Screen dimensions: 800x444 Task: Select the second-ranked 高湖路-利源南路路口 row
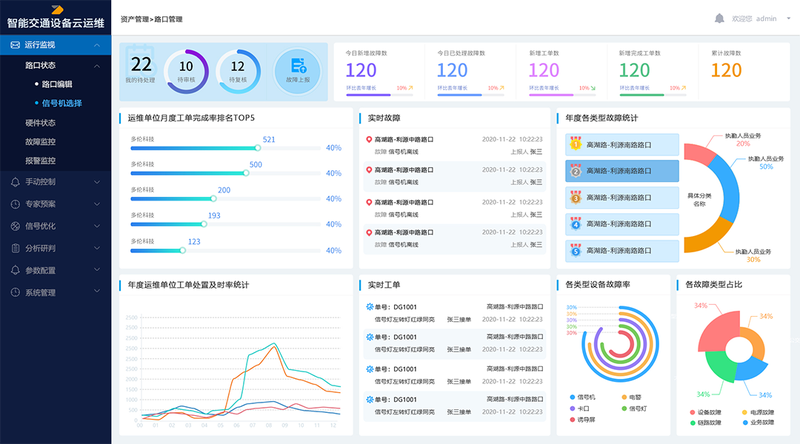[620, 171]
